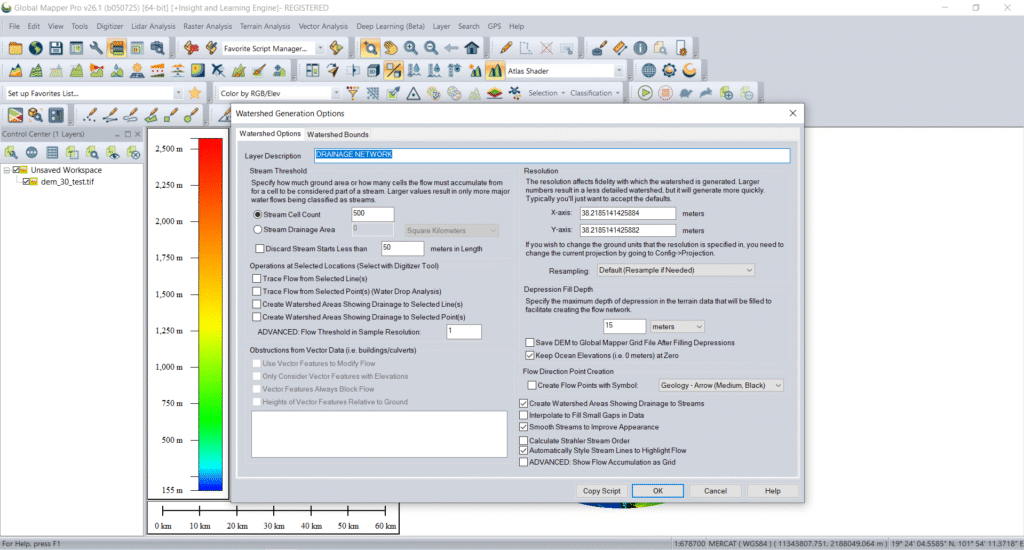Click the airplane icon in terrain toolbar

(217, 71)
